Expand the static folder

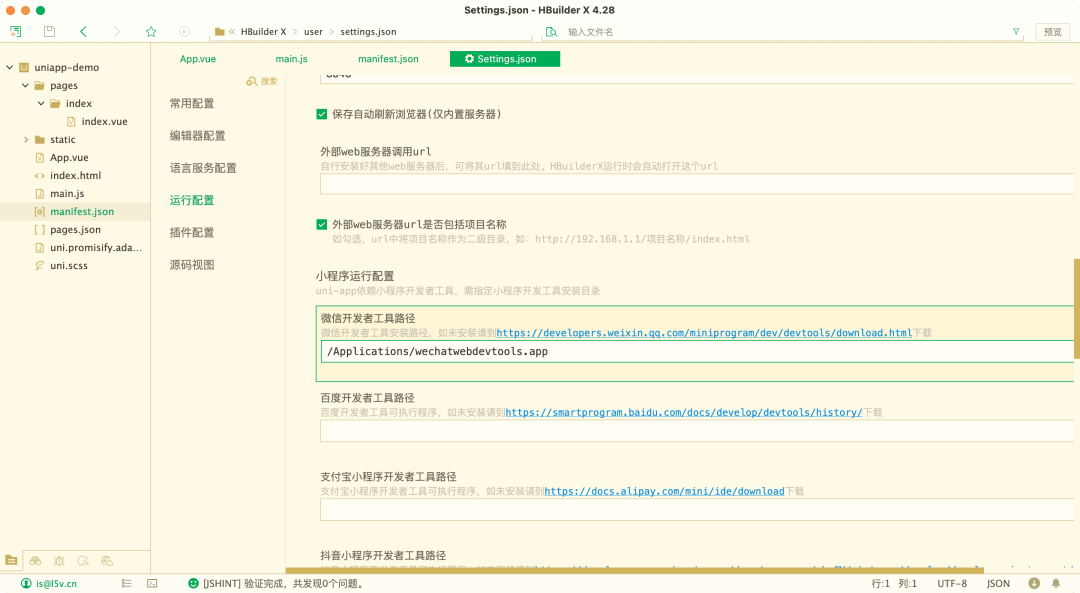pos(25,140)
